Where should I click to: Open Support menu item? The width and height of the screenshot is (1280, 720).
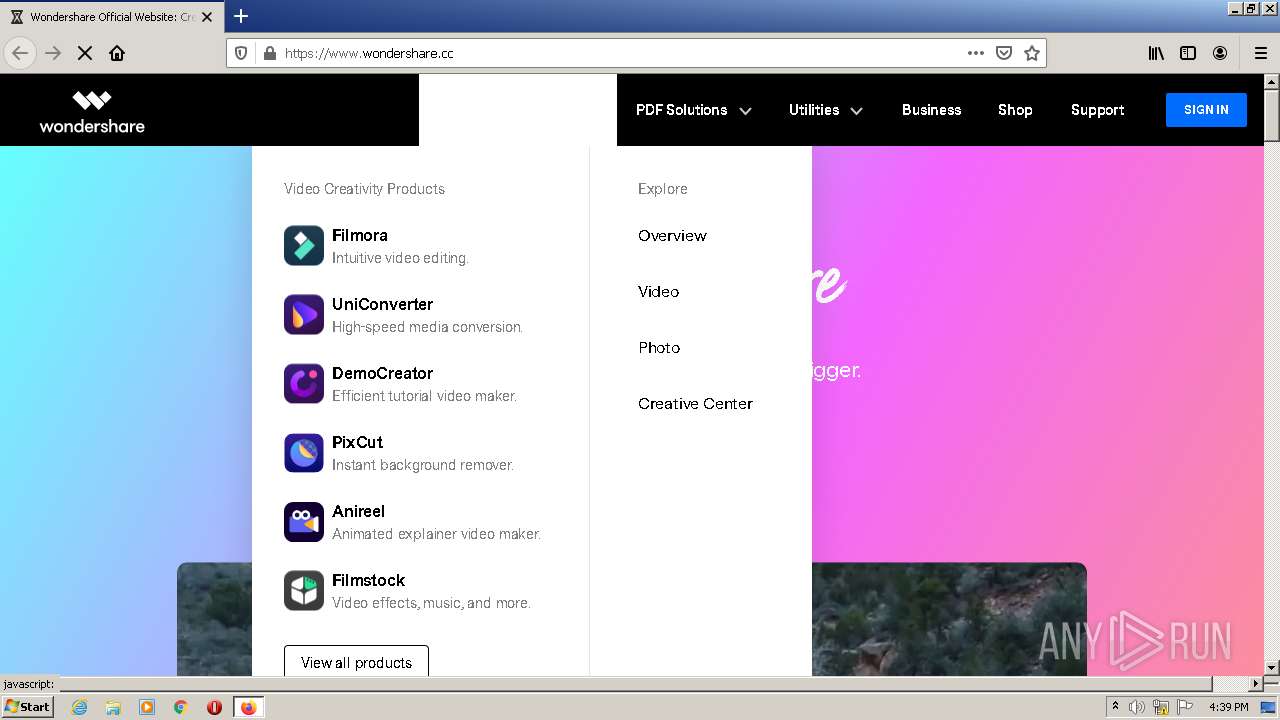1097,110
